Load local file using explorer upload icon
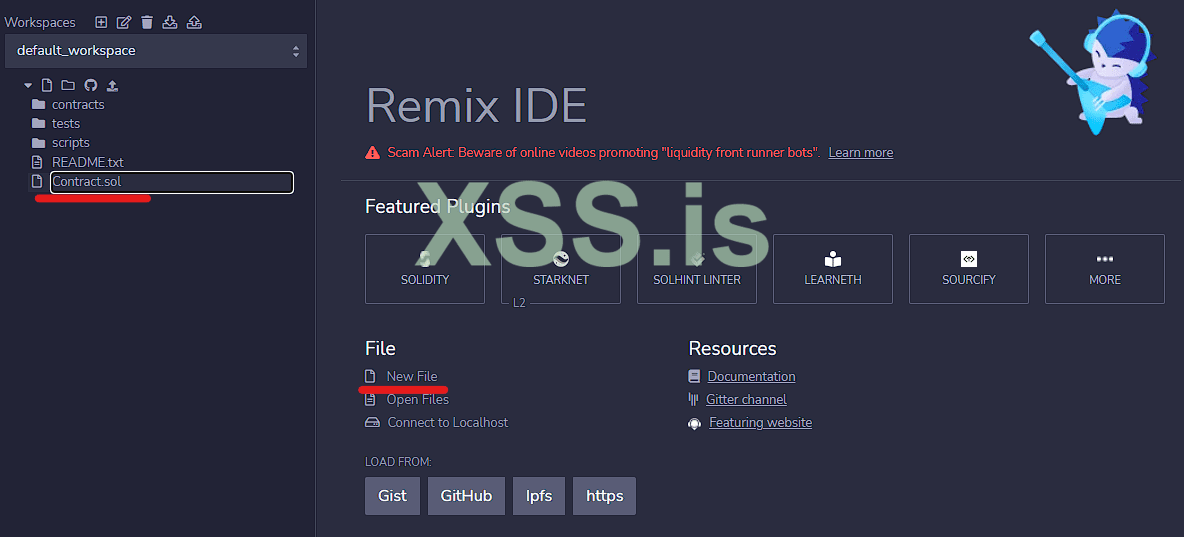The width and height of the screenshot is (1184, 537). point(113,85)
